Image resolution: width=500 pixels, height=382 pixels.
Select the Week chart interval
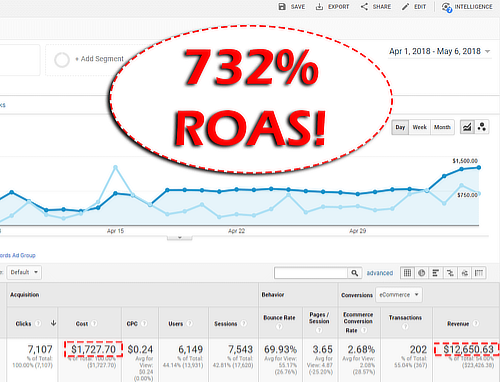(420, 127)
